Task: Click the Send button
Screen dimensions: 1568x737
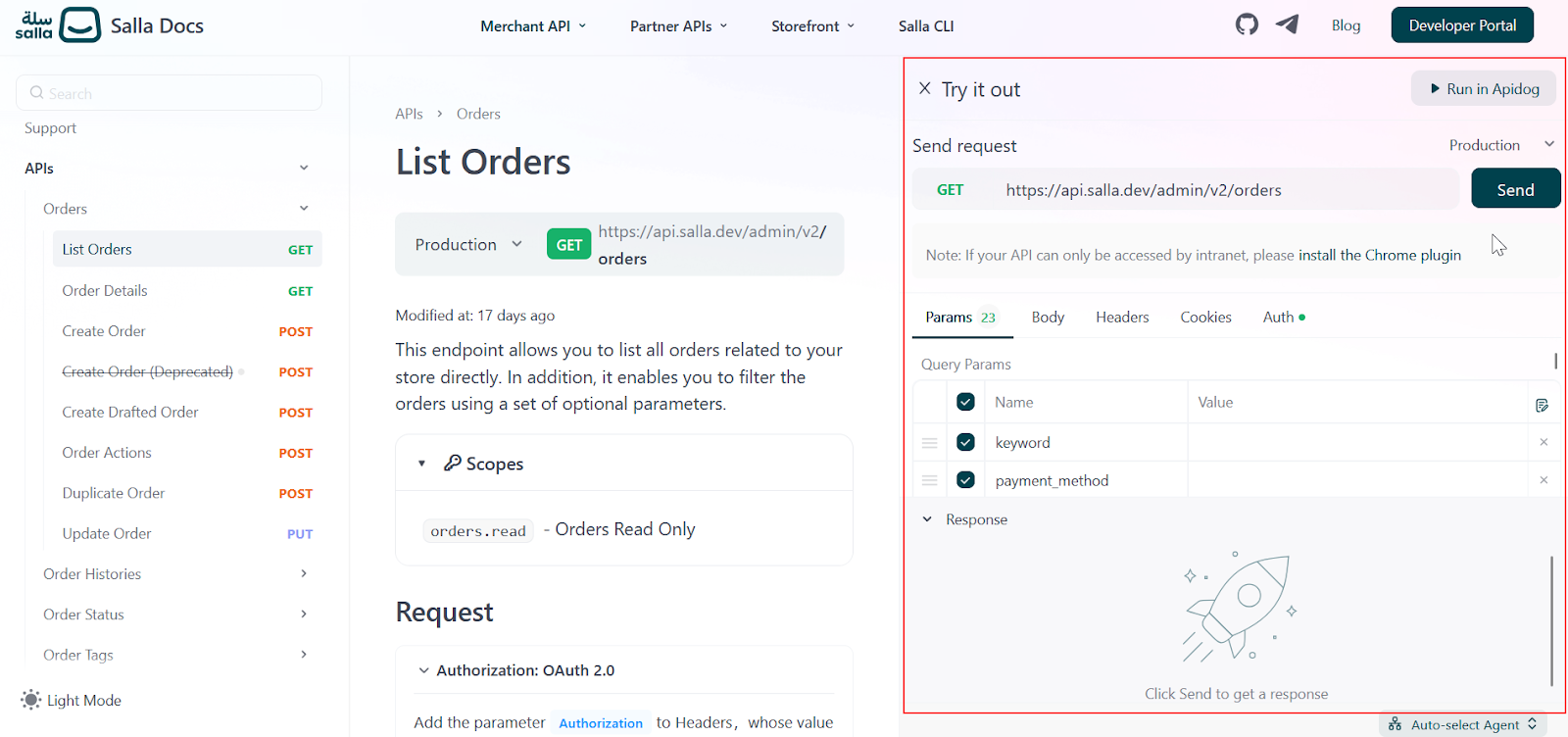Action: pos(1515,189)
